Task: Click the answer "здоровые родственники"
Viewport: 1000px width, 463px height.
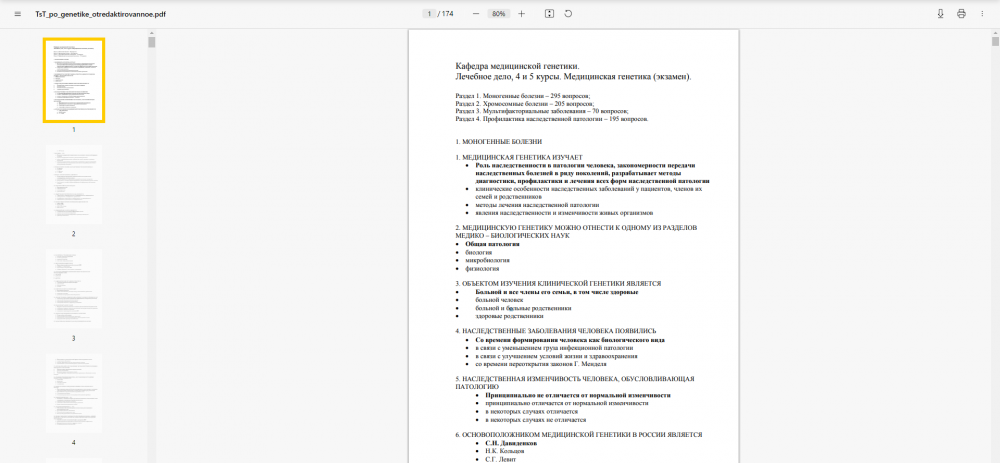Action: pyautogui.click(x=510, y=316)
